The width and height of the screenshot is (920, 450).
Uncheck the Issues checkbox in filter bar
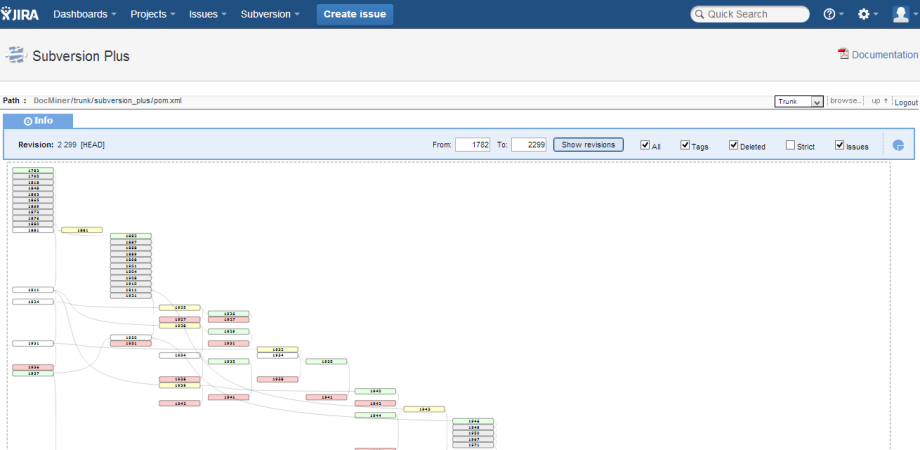click(840, 145)
